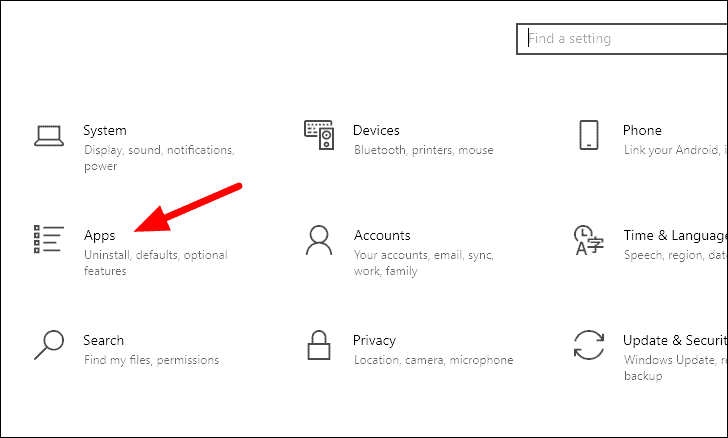Viewport: 728px width, 438px height.
Task: Open the Apps settings heading
Action: pyautogui.click(x=99, y=236)
